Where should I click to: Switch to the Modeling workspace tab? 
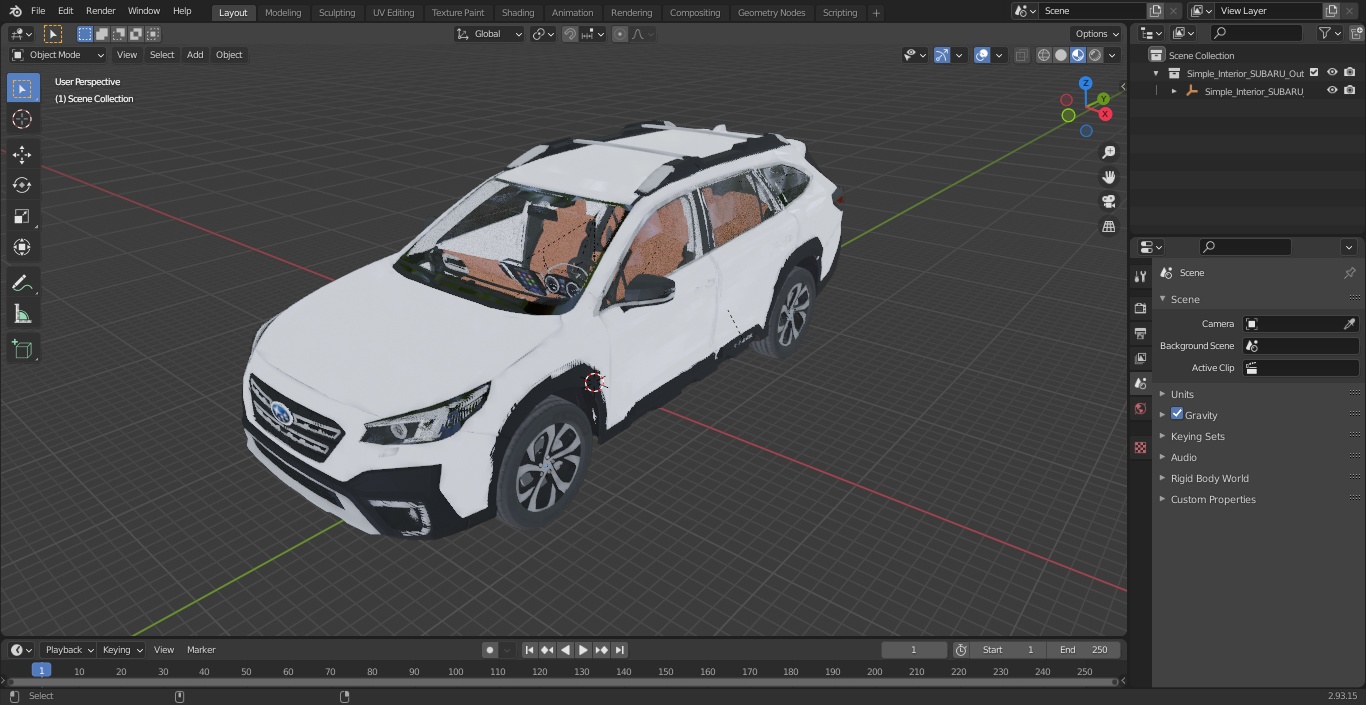(x=283, y=12)
